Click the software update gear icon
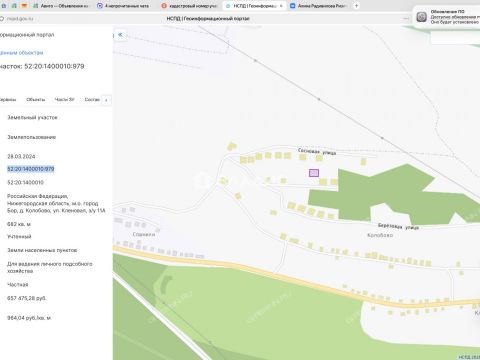The height and width of the screenshot is (360, 480). (x=421, y=17)
